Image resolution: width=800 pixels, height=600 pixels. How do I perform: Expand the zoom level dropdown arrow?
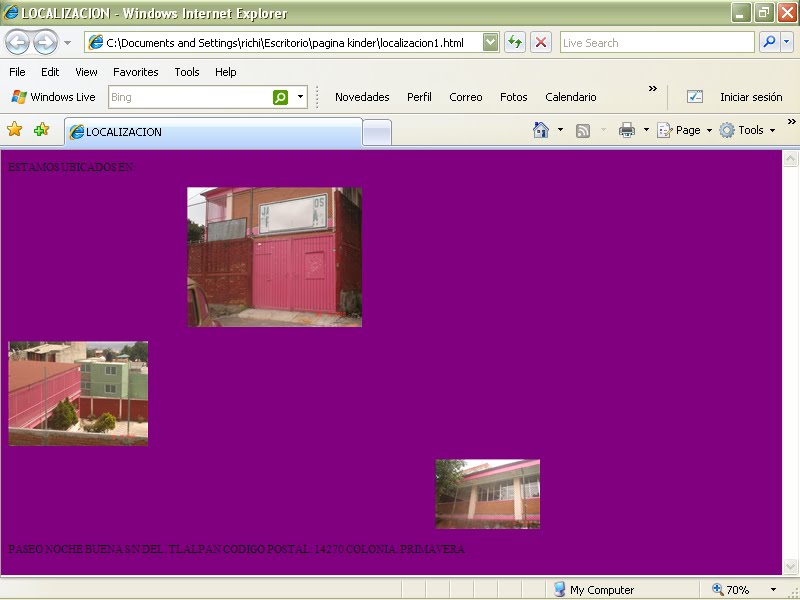[x=773, y=590]
